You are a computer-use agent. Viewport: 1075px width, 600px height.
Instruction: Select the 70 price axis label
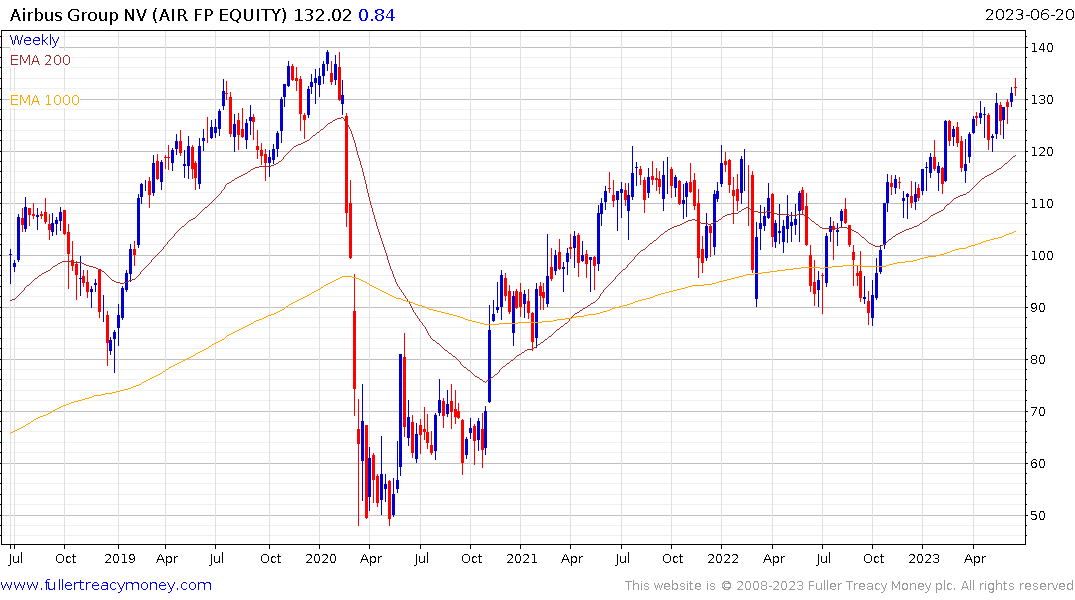[x=1038, y=411]
